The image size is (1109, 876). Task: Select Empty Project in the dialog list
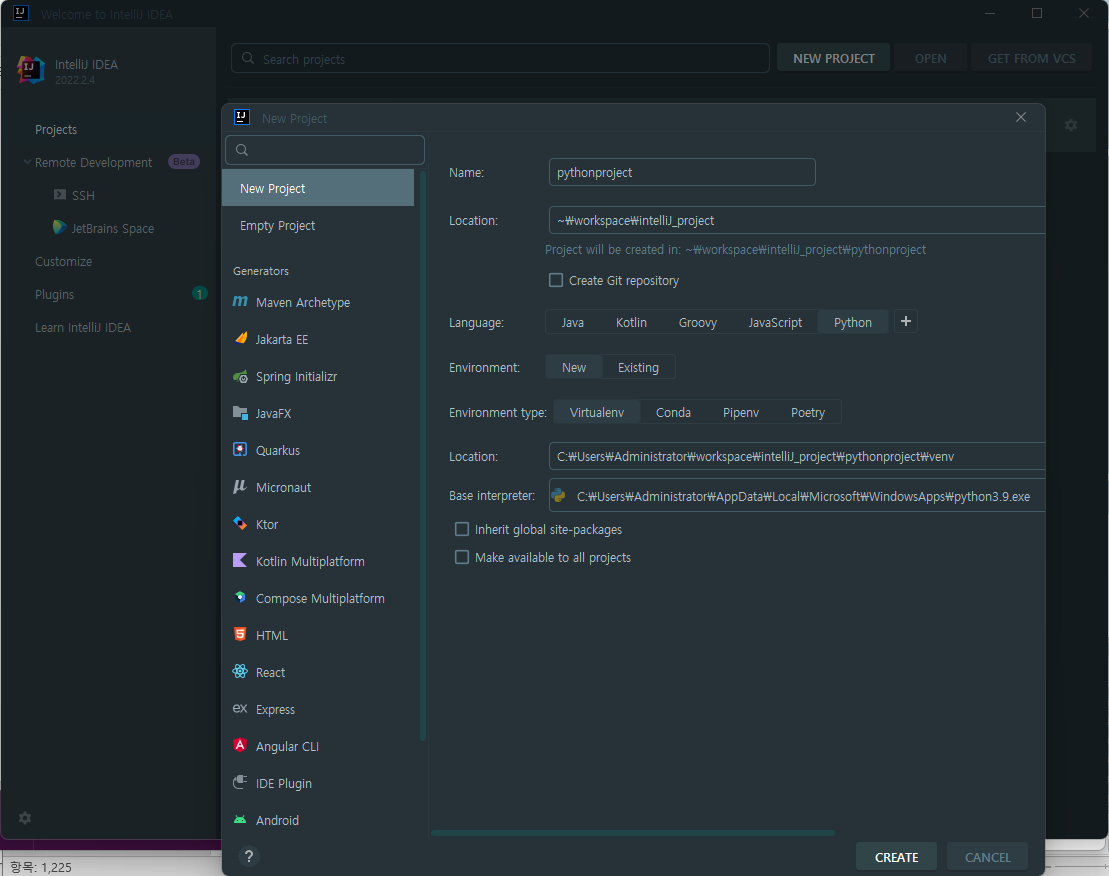[318, 226]
